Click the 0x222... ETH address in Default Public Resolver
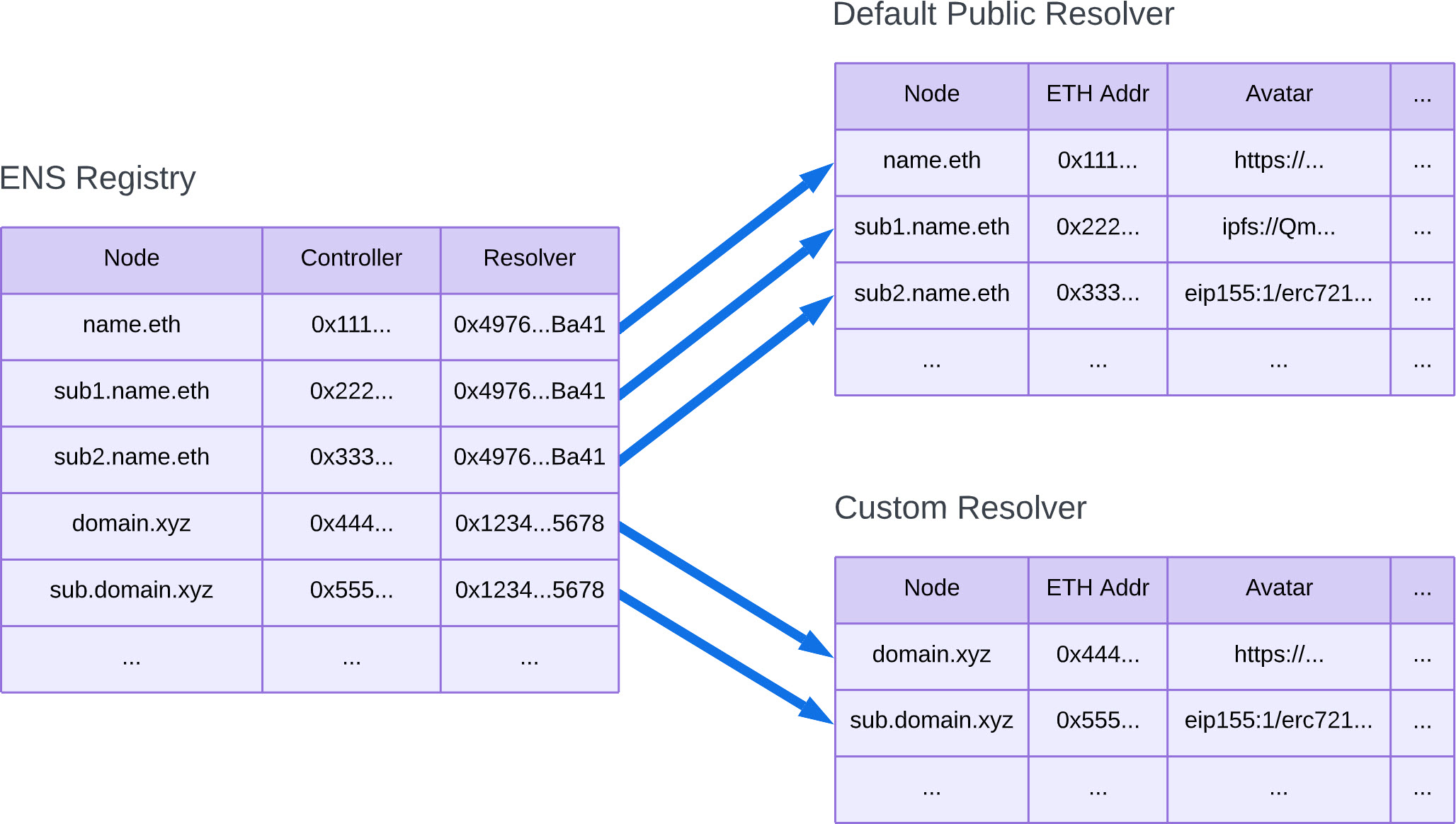 tap(1097, 227)
